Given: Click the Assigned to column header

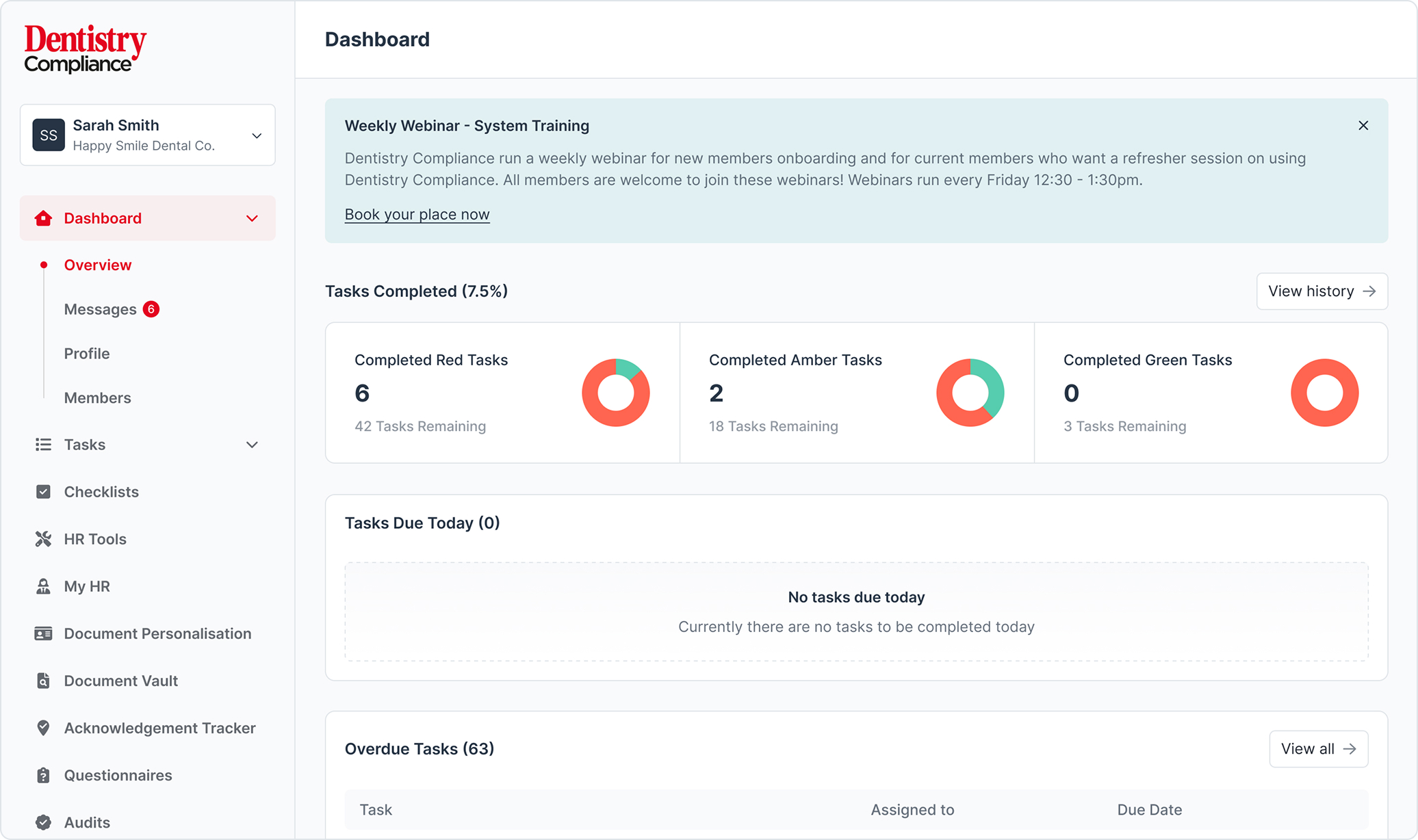Looking at the screenshot, I should (912, 810).
